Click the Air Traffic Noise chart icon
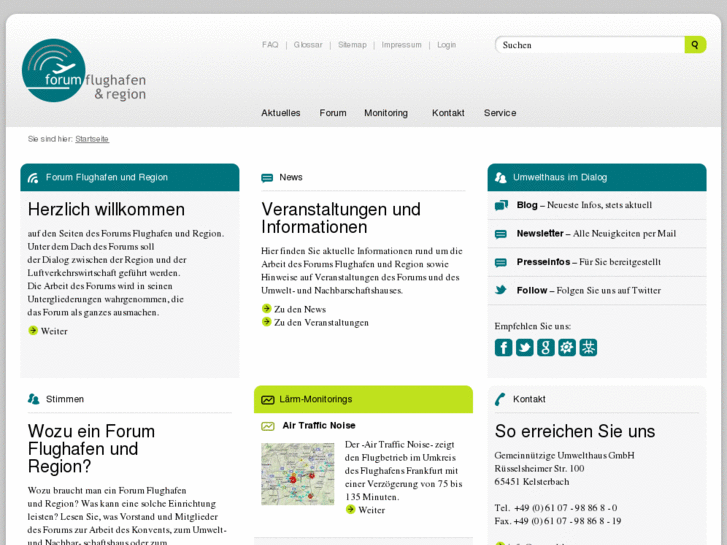727x545 pixels. (268, 426)
